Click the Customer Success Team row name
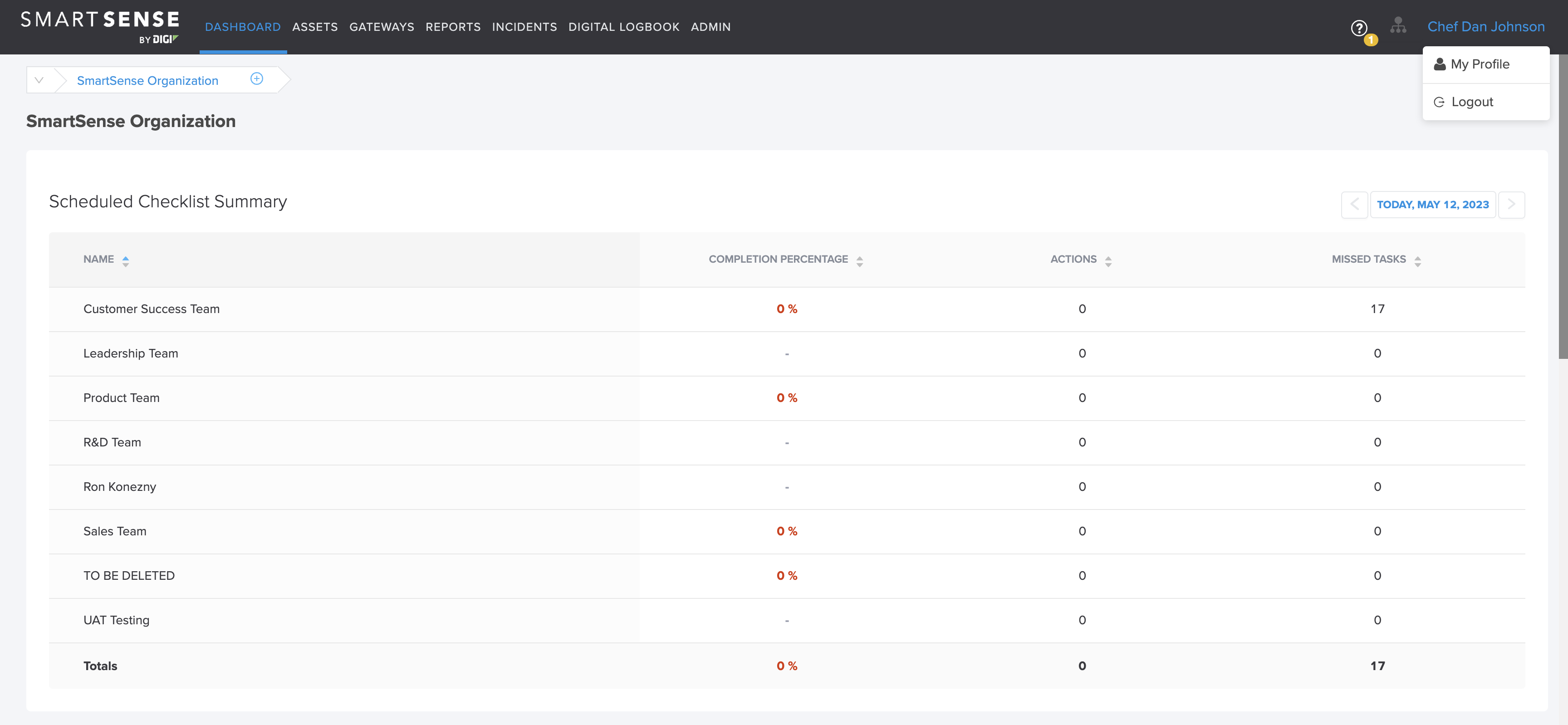 (152, 309)
